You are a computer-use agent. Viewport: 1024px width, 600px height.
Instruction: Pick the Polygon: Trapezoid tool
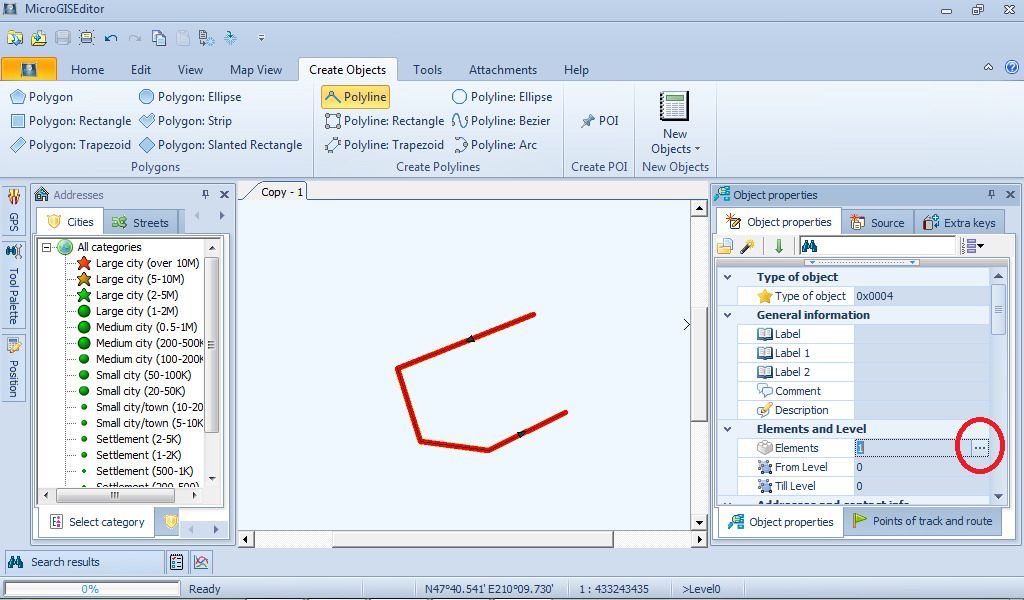pos(70,145)
